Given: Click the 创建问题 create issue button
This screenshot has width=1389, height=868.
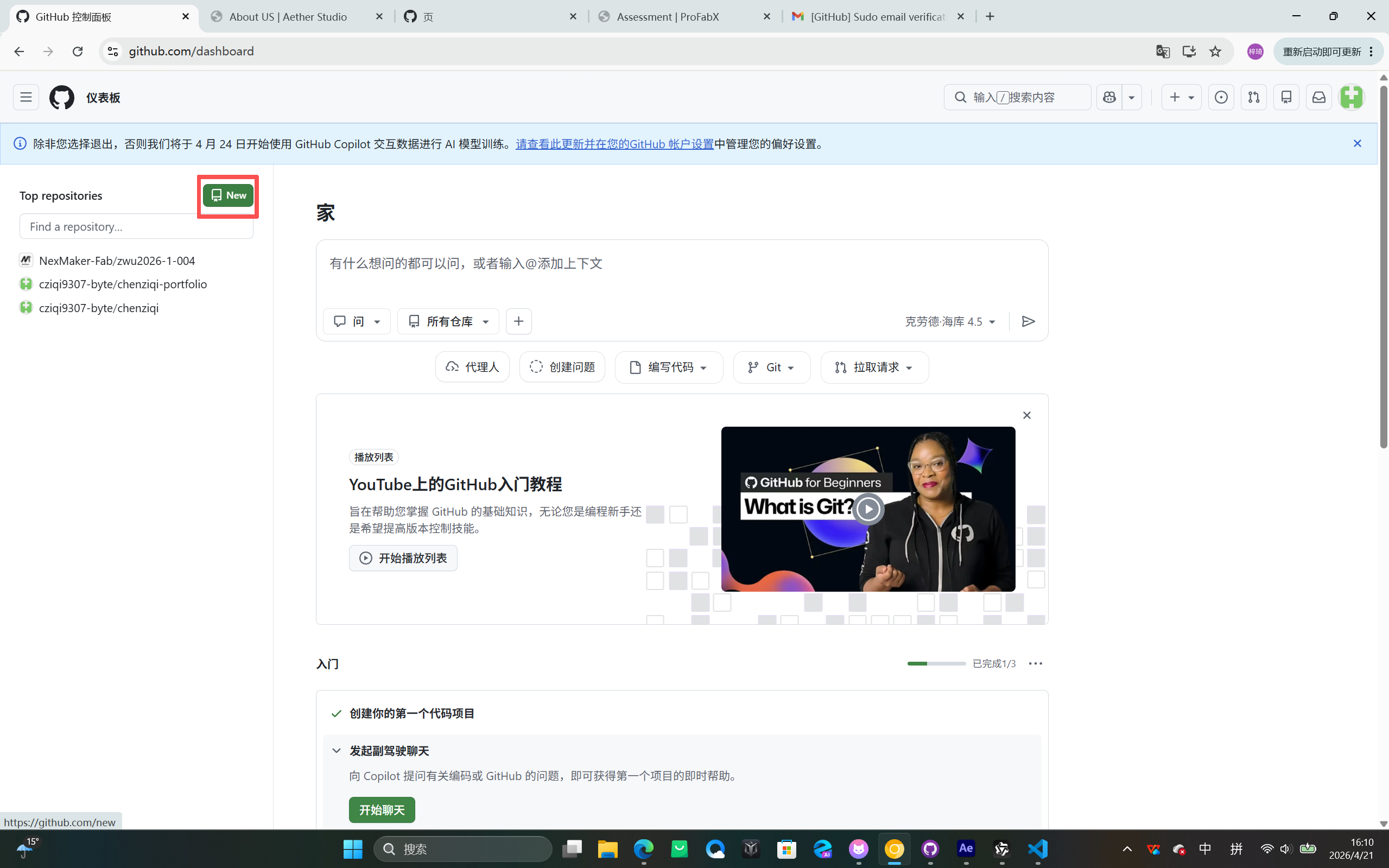Looking at the screenshot, I should point(562,367).
